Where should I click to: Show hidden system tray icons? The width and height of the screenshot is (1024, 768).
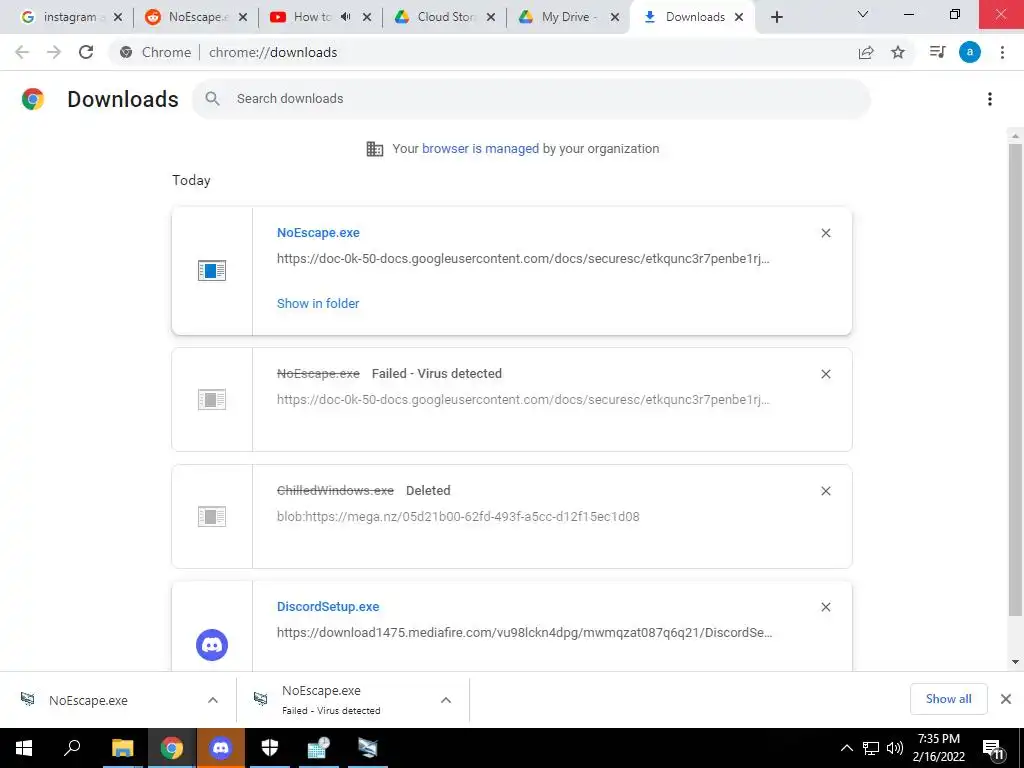pyautogui.click(x=846, y=748)
